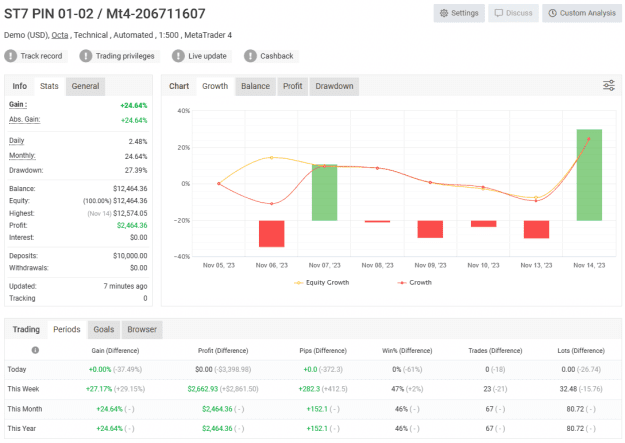Screen dimensions: 625x443
Task: Open the Periods tab
Action: click(67, 329)
